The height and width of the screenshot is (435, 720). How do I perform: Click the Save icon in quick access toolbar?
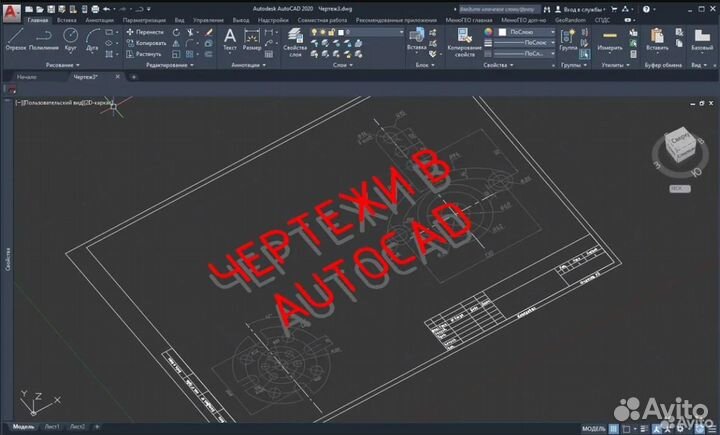tap(51, 9)
